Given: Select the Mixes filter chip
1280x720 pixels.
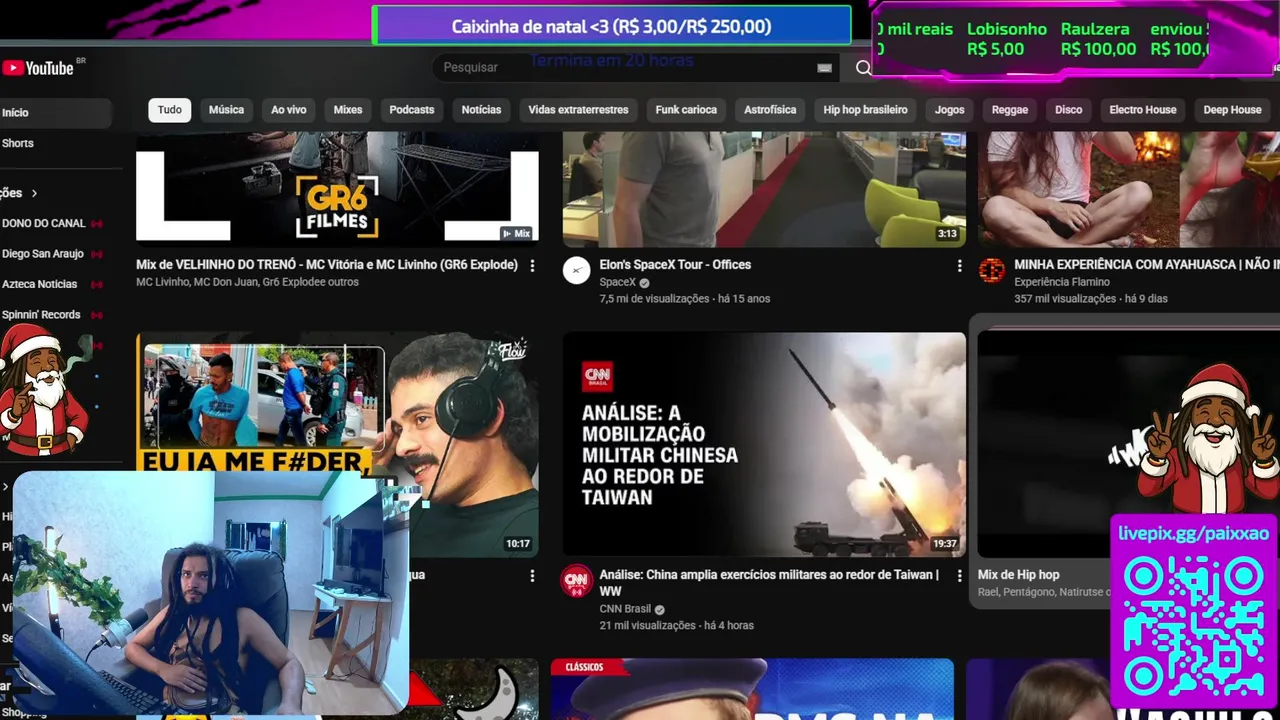Looking at the screenshot, I should 348,110.
